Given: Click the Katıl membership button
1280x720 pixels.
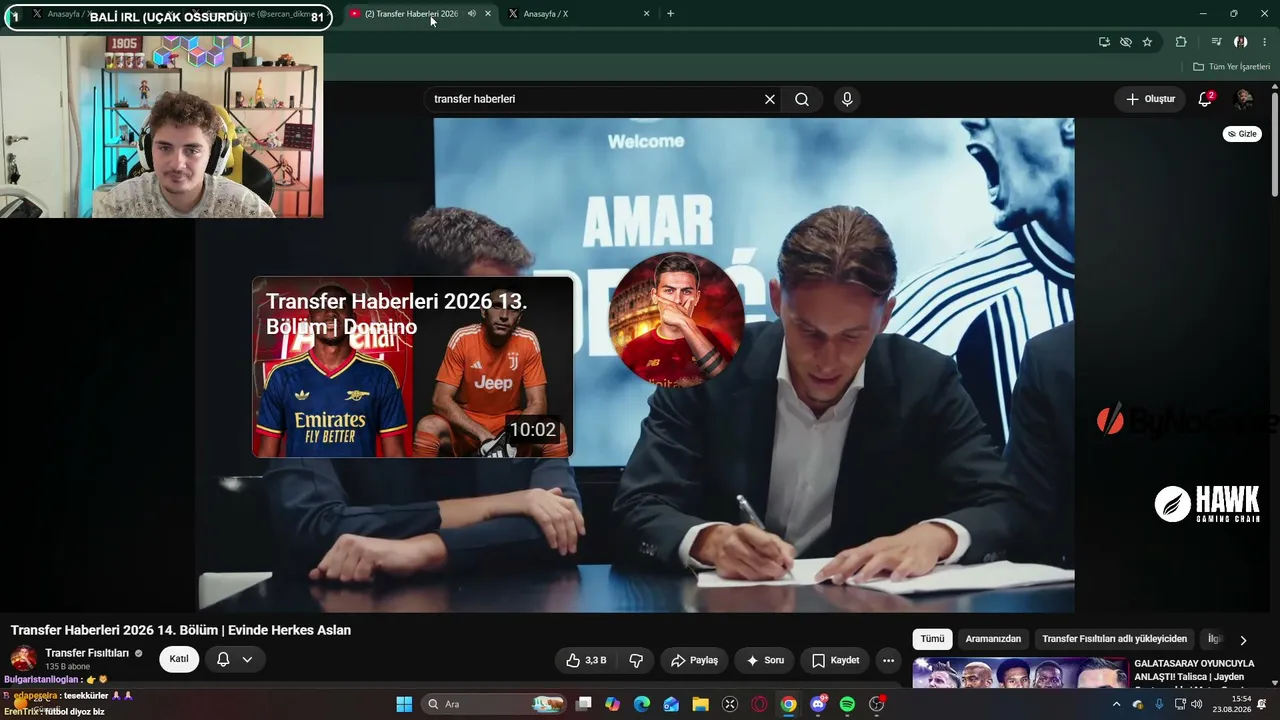Looking at the screenshot, I should [179, 659].
